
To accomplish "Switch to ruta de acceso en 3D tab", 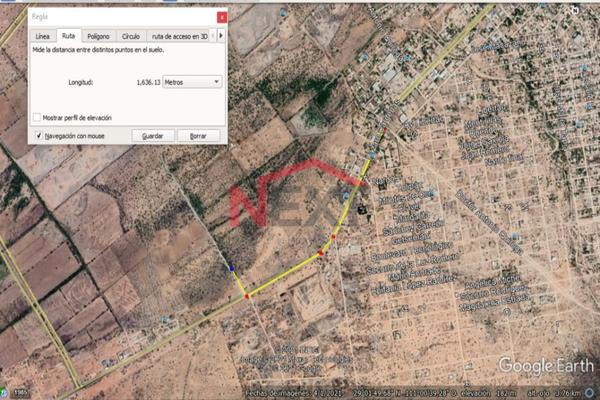I will point(185,36).
